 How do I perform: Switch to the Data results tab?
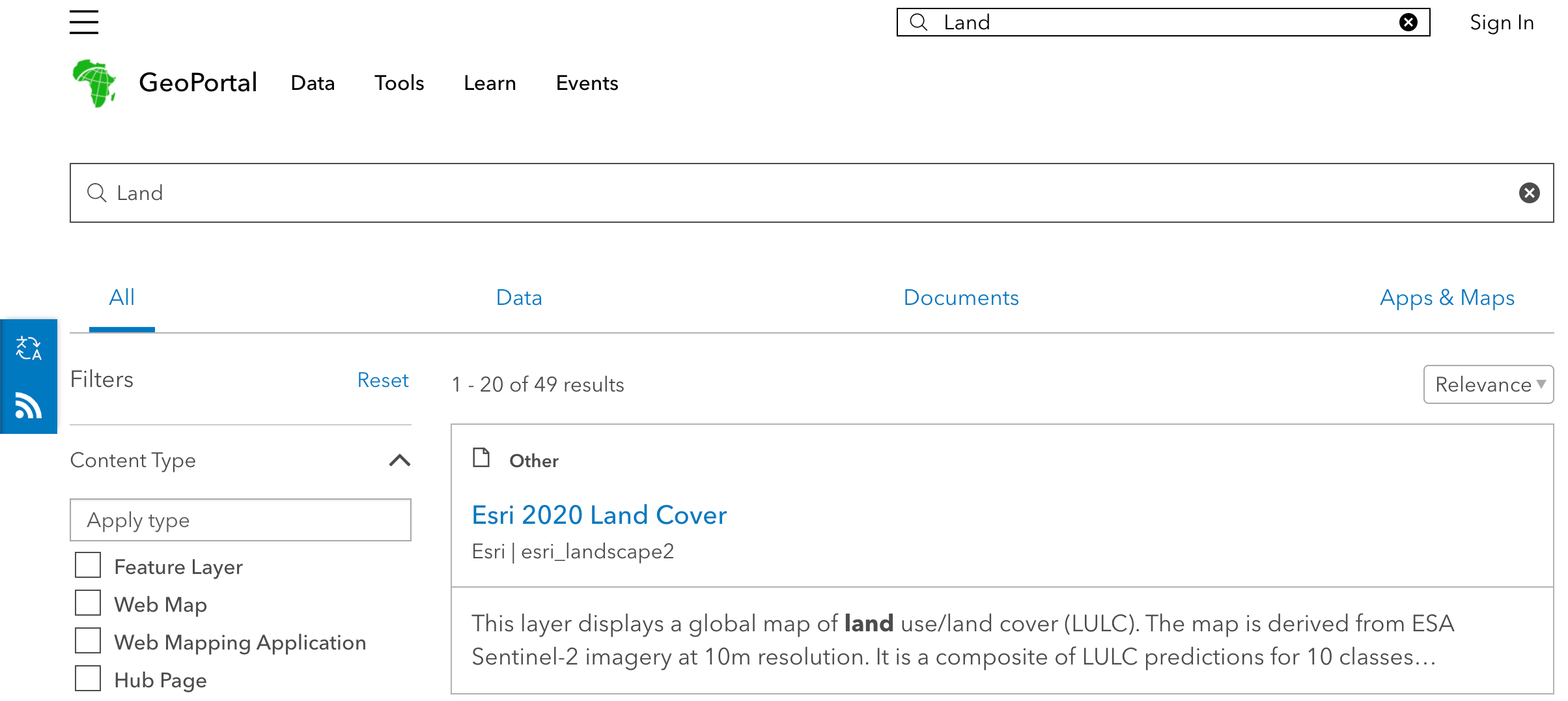(x=519, y=298)
